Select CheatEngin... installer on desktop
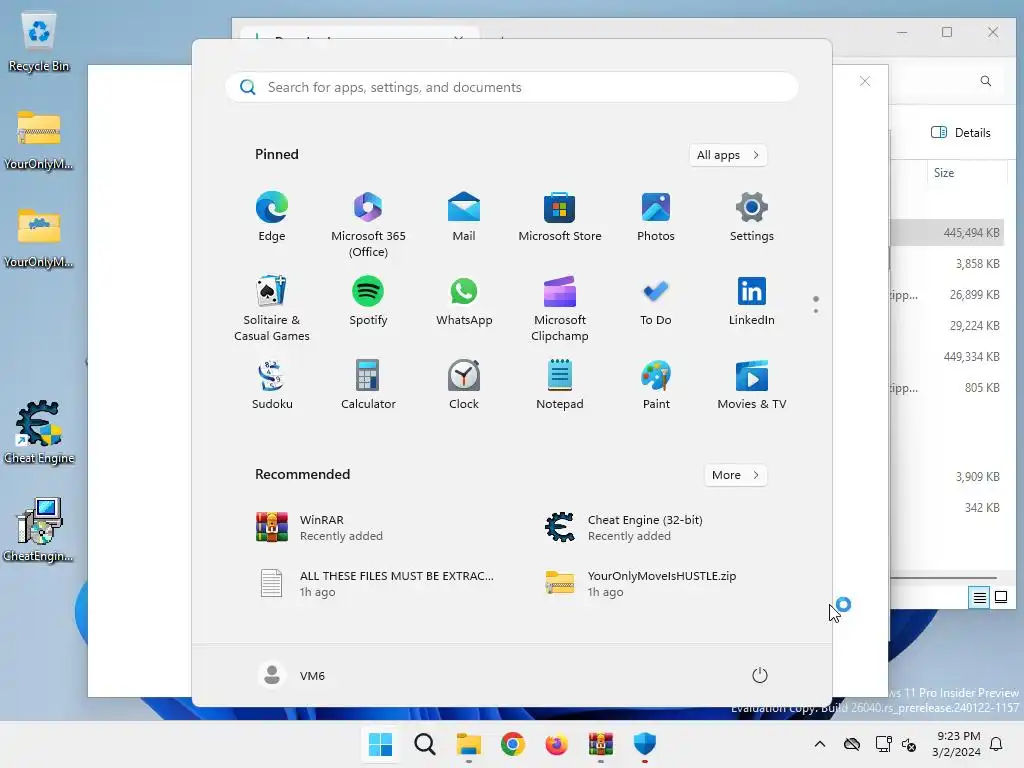Viewport: 1024px width, 768px height. [x=39, y=530]
